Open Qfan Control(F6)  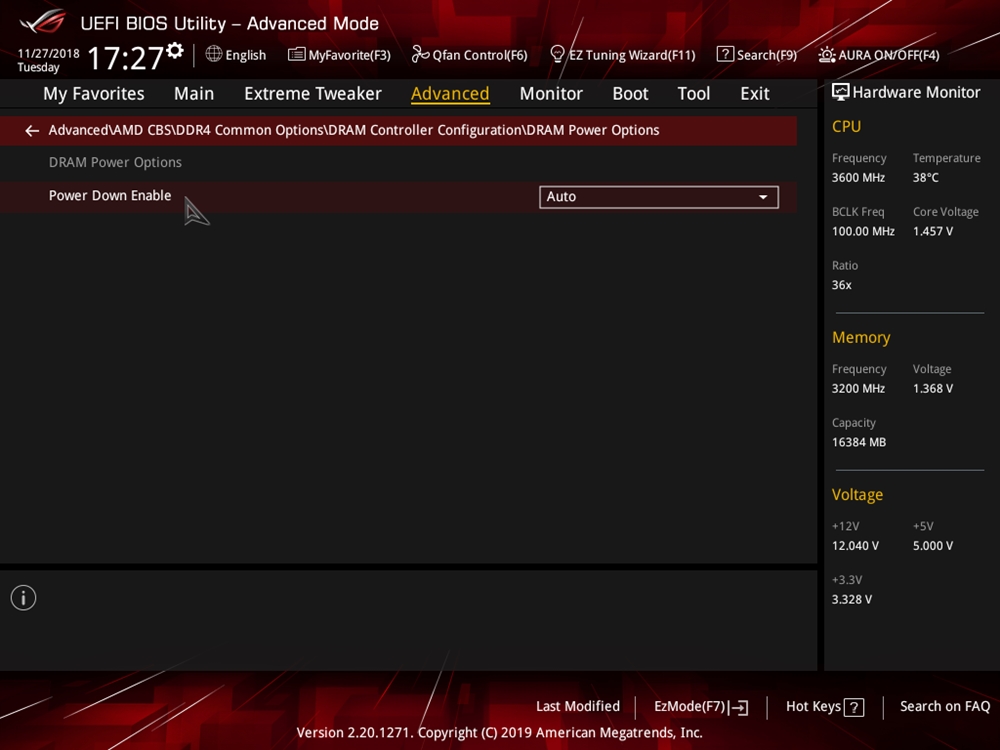click(x=469, y=55)
